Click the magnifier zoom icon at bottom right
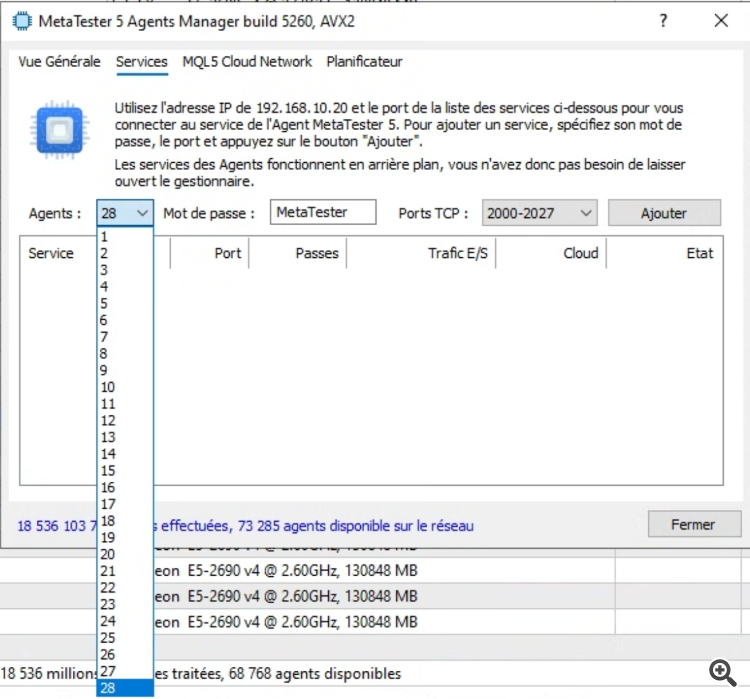 pos(723,673)
